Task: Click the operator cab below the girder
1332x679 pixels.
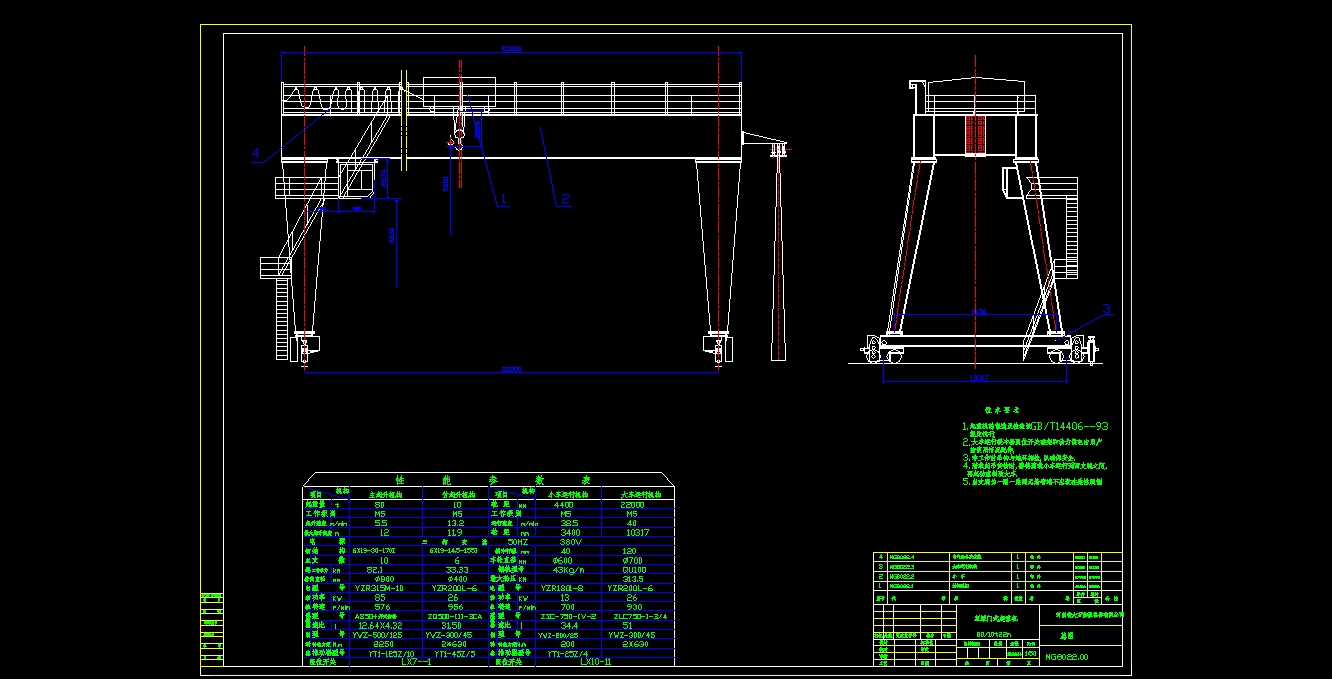Action: pyautogui.click(x=356, y=178)
